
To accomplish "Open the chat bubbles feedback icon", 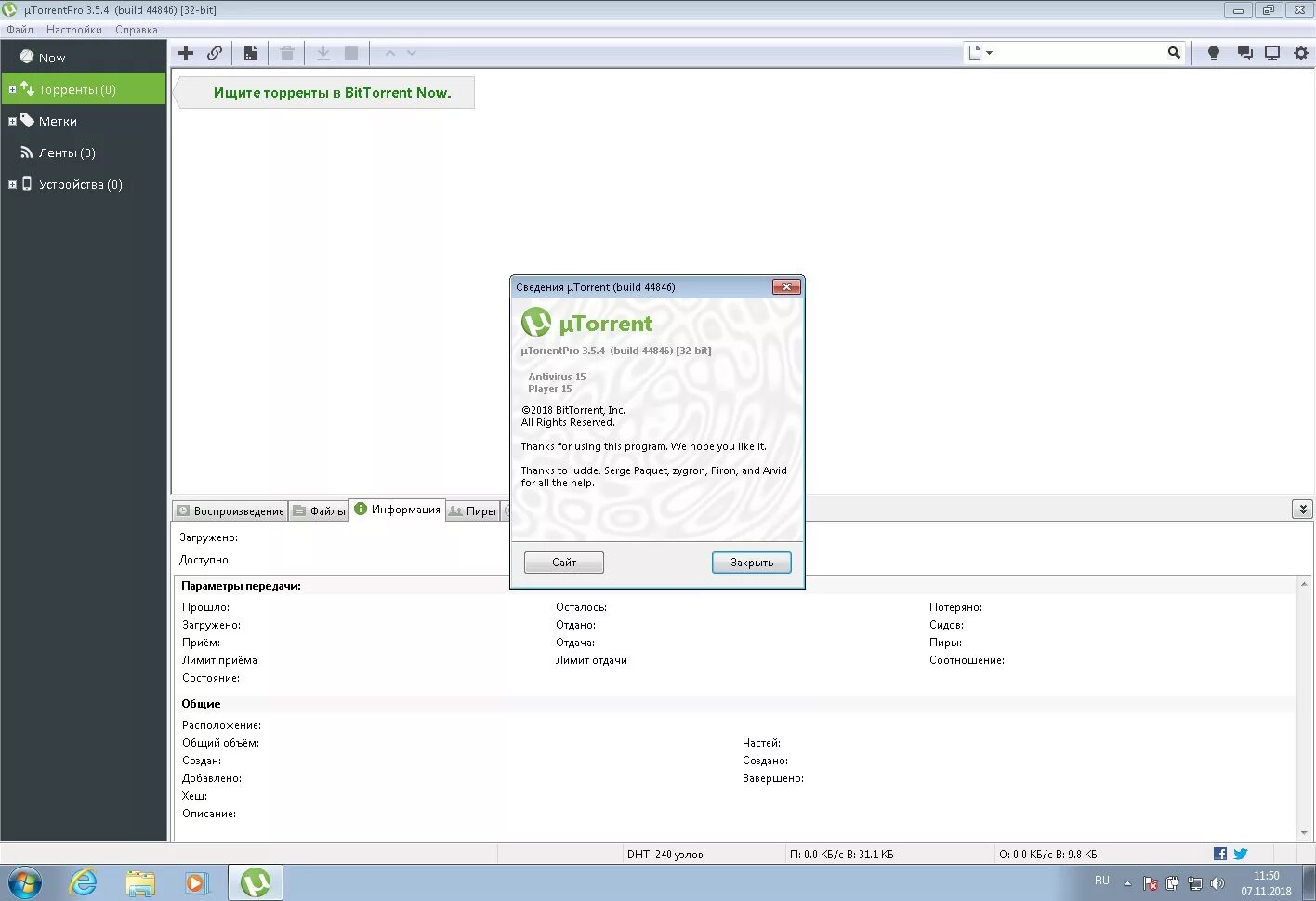I will click(x=1244, y=53).
